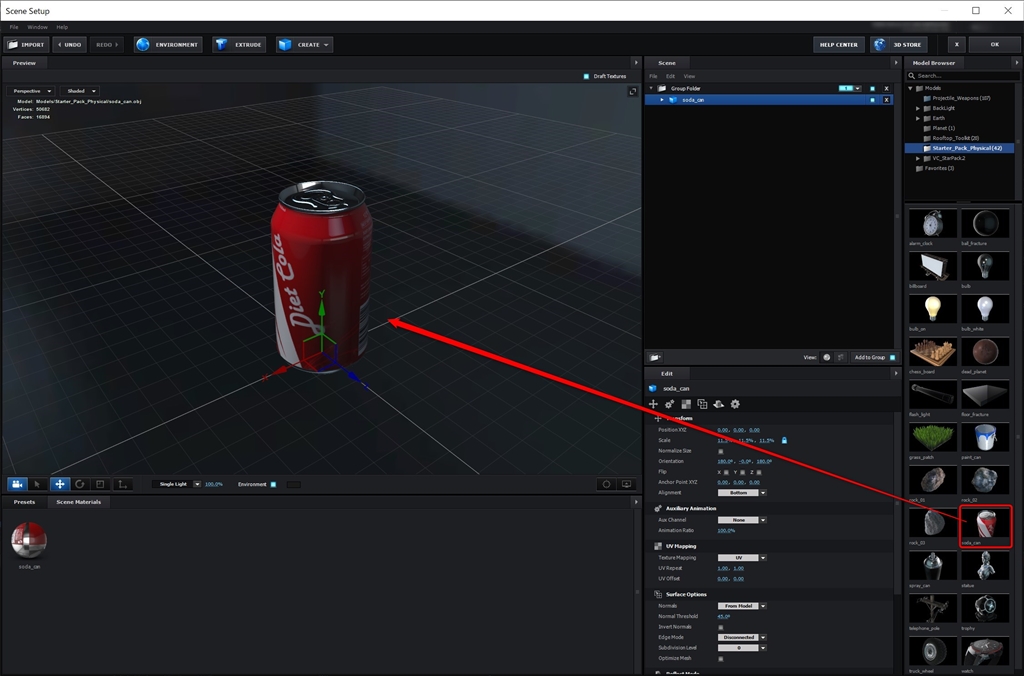Select the paint_can model thumbnail
This screenshot has height=676, width=1024.
pyautogui.click(x=985, y=437)
